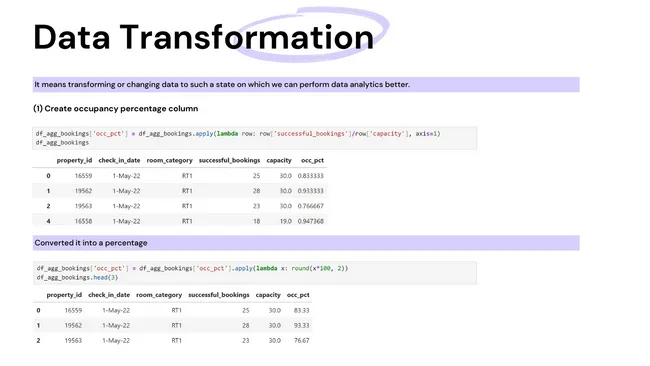Click the percentage value 76.67
This screenshot has height=366, width=650.
pyautogui.click(x=301, y=341)
